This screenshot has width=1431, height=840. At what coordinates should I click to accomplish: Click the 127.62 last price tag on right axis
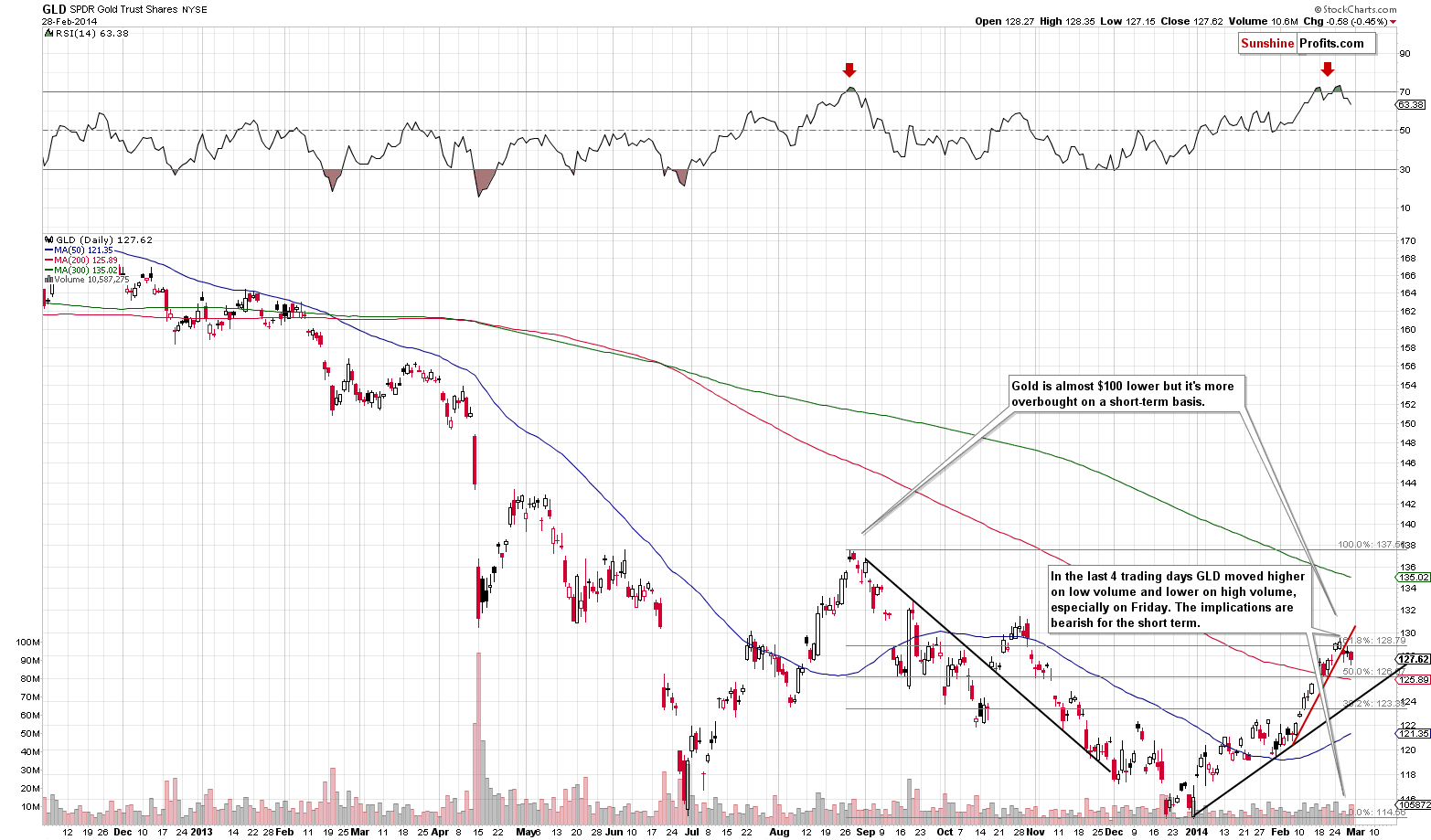click(x=1414, y=658)
